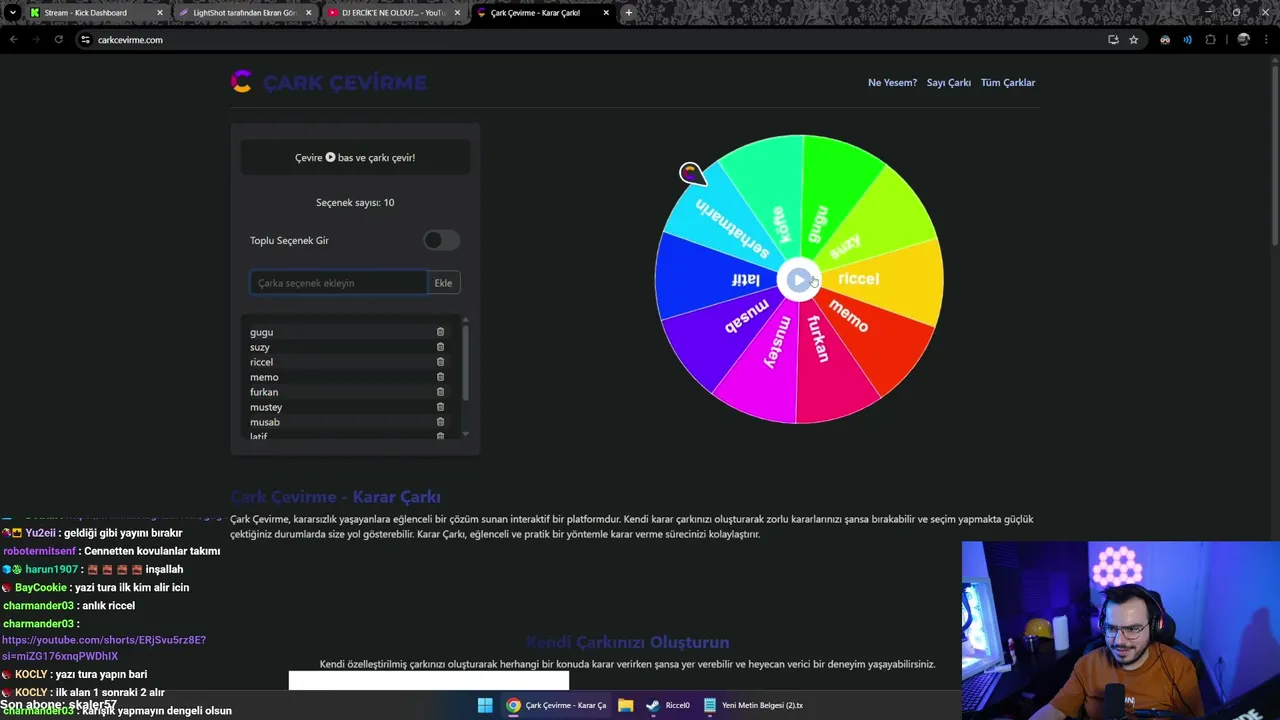This screenshot has height=720, width=1280.
Task: Open the Tüm Çarklar menu link
Action: click(x=1008, y=83)
